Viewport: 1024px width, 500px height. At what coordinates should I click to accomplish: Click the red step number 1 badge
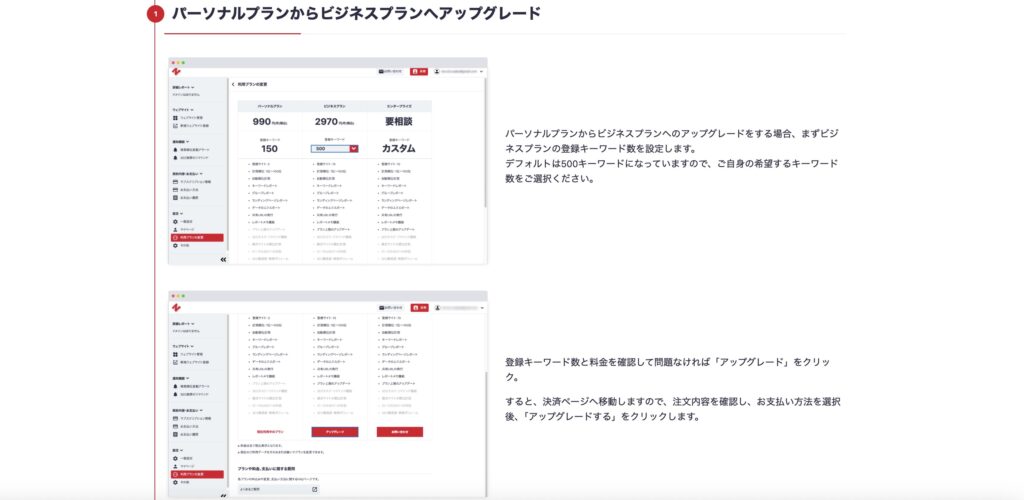tap(155, 14)
